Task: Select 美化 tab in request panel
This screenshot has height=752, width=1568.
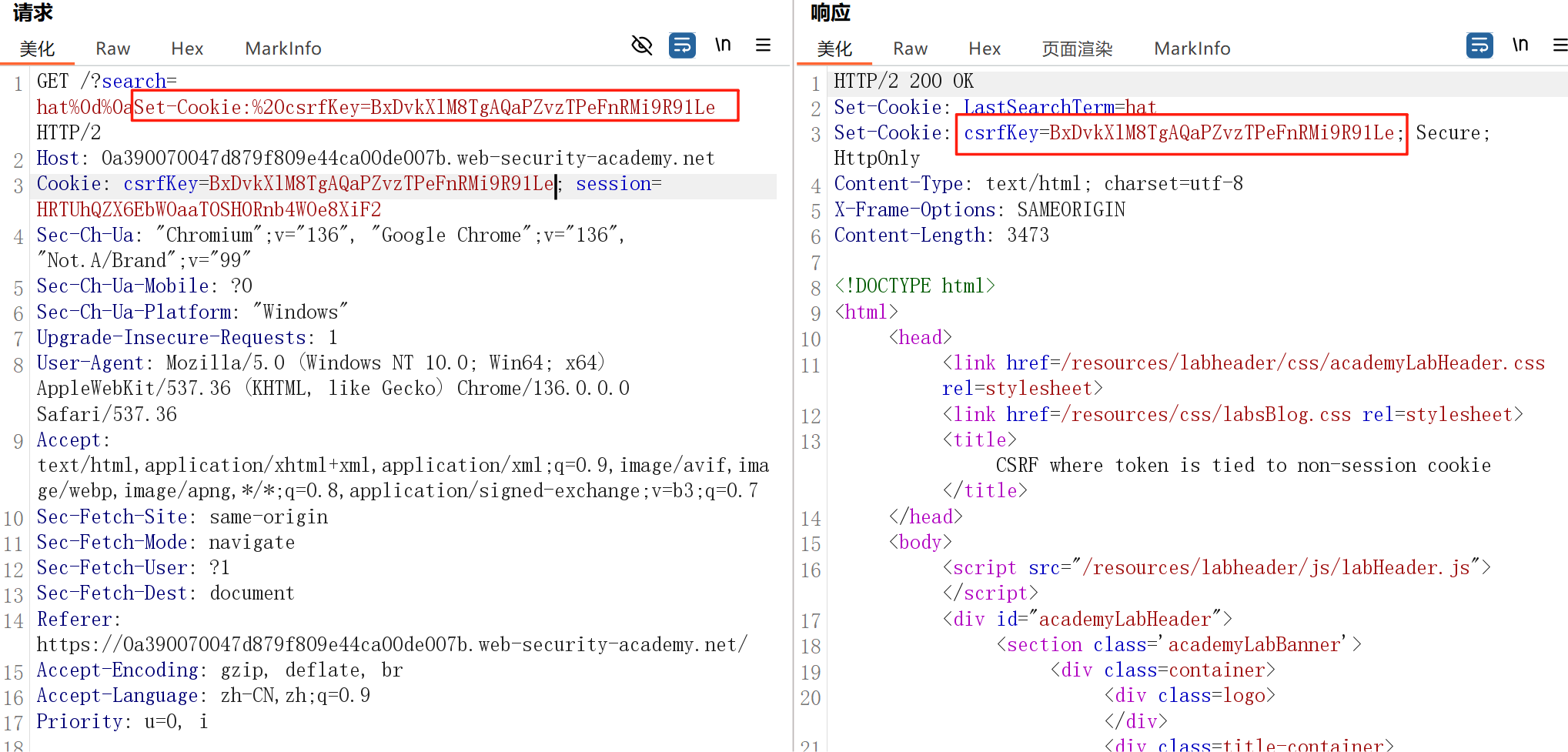Action: (x=37, y=48)
